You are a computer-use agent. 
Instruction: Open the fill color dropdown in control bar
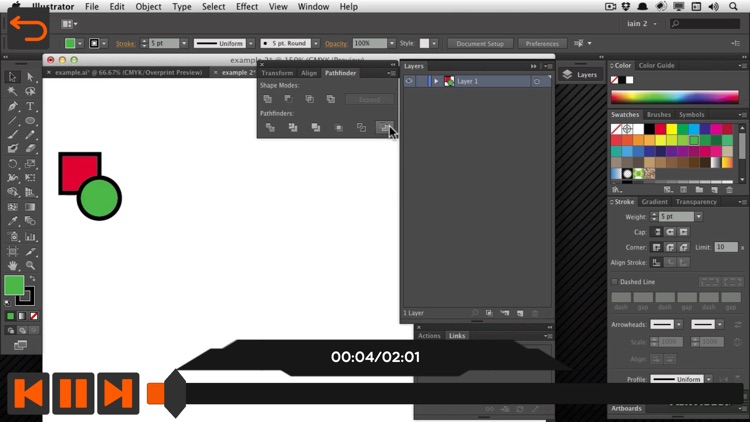pyautogui.click(x=80, y=44)
